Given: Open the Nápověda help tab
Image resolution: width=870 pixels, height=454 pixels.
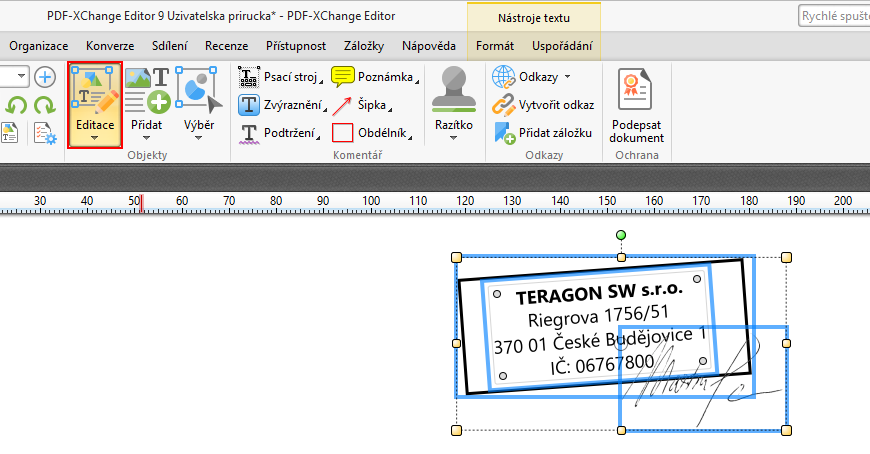Looking at the screenshot, I should coord(429,46).
